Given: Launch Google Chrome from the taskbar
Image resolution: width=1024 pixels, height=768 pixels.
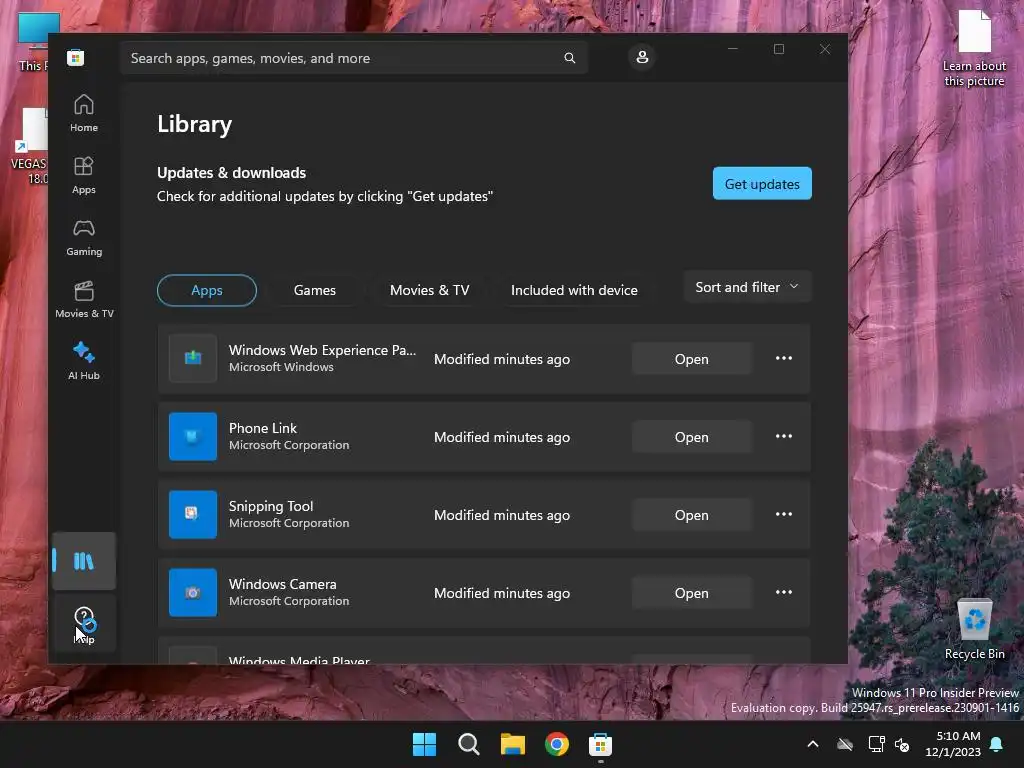Looking at the screenshot, I should (556, 744).
